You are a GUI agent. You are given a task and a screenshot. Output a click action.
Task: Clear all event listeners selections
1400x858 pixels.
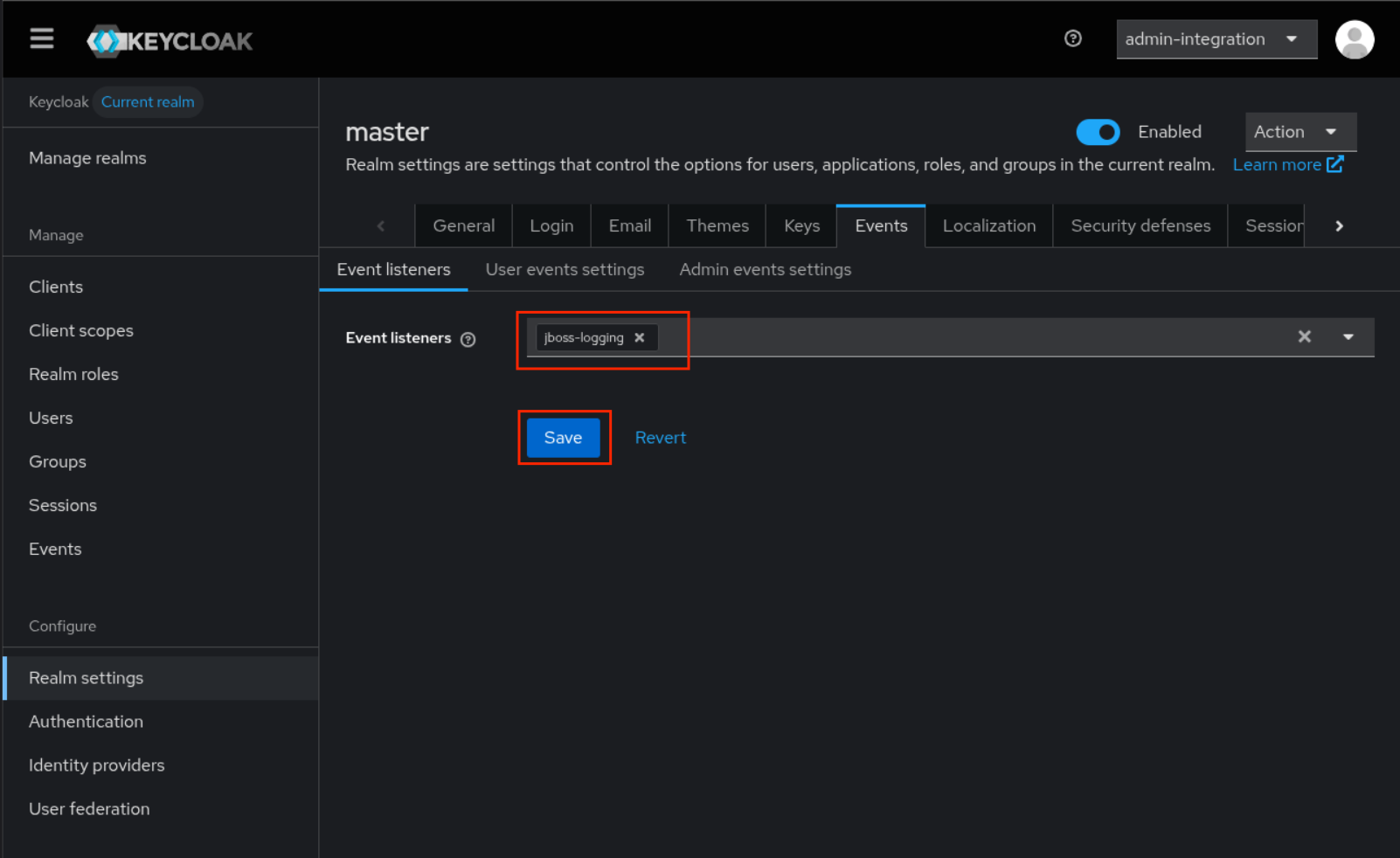1304,336
